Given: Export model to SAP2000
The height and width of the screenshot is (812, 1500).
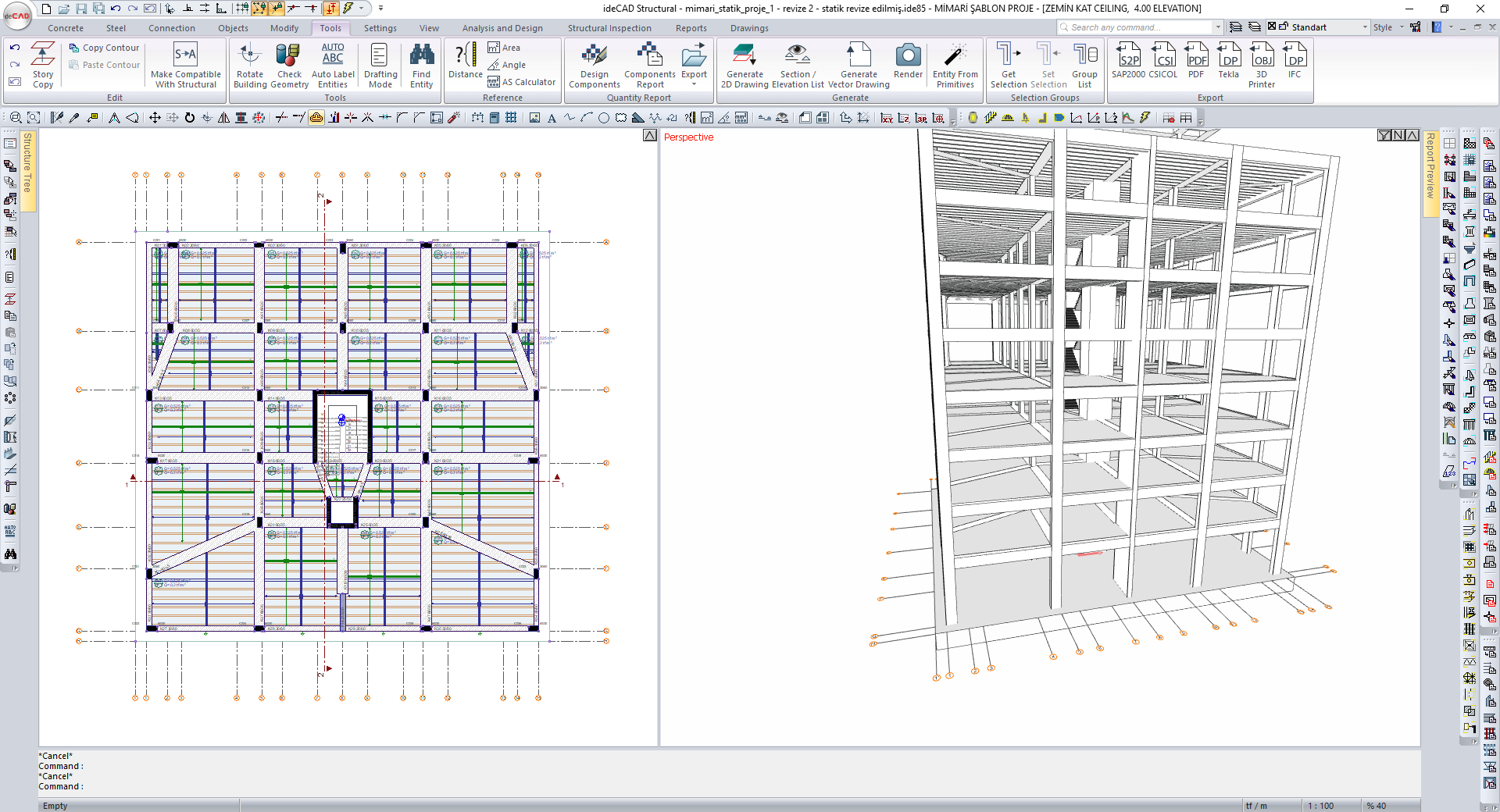Looking at the screenshot, I should click(1128, 62).
